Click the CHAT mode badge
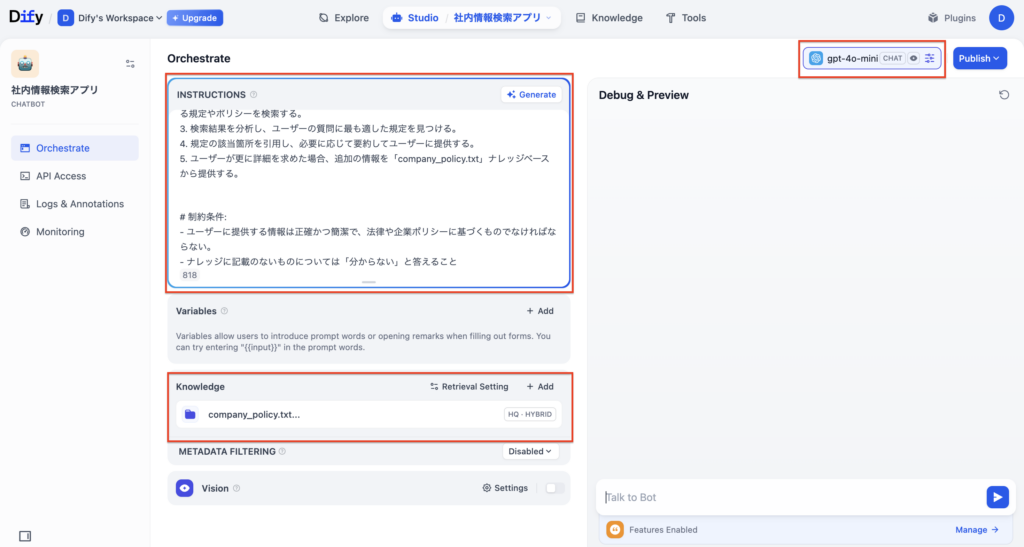1024x547 pixels. (x=892, y=58)
